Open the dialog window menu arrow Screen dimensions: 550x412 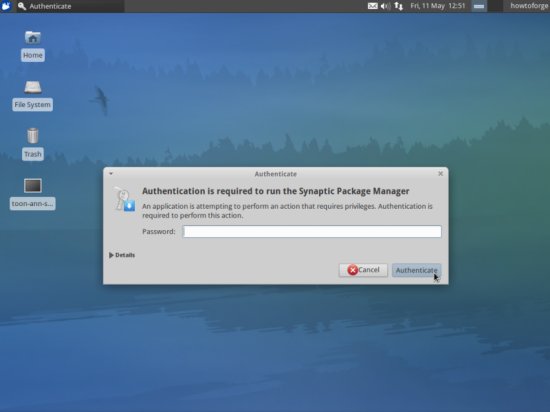click(x=111, y=174)
